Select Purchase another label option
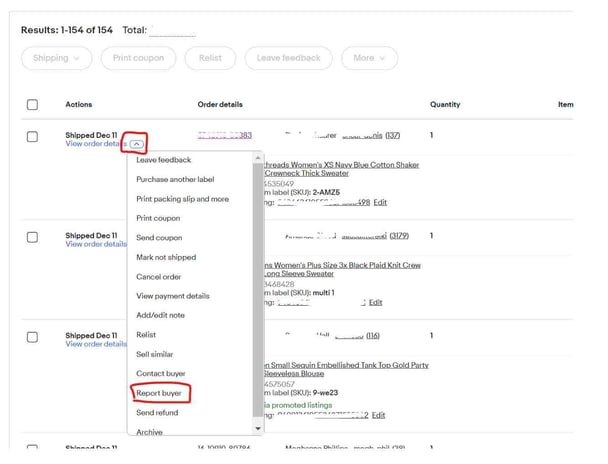This screenshot has width=608, height=464. coord(175,179)
